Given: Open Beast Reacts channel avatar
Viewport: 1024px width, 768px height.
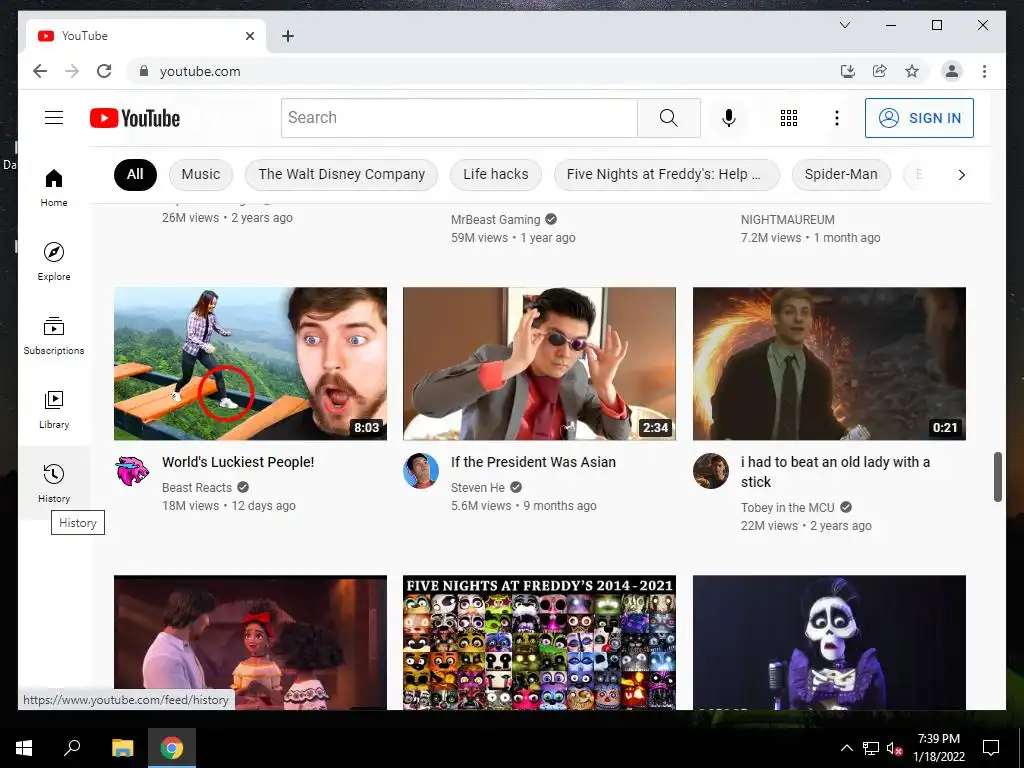Looking at the screenshot, I should point(132,470).
